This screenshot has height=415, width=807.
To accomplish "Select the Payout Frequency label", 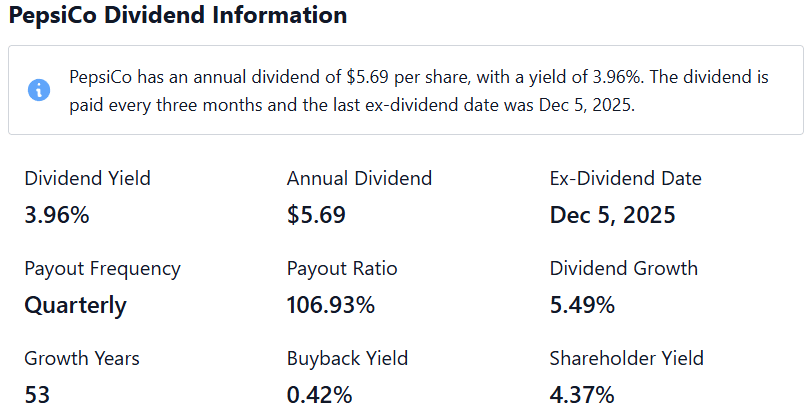I will [102, 269].
